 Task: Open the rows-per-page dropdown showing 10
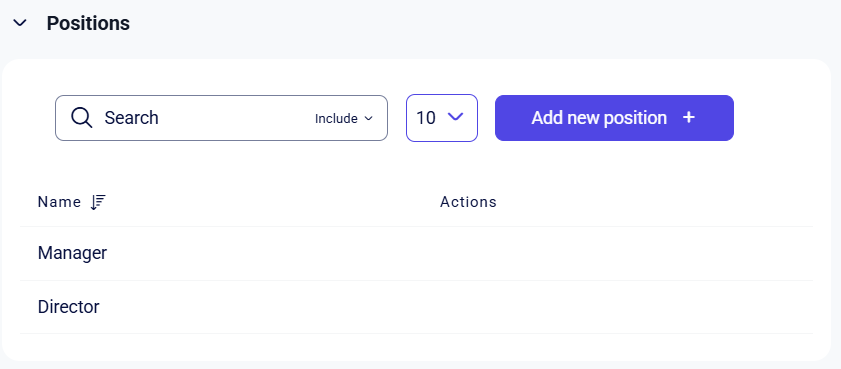point(442,118)
